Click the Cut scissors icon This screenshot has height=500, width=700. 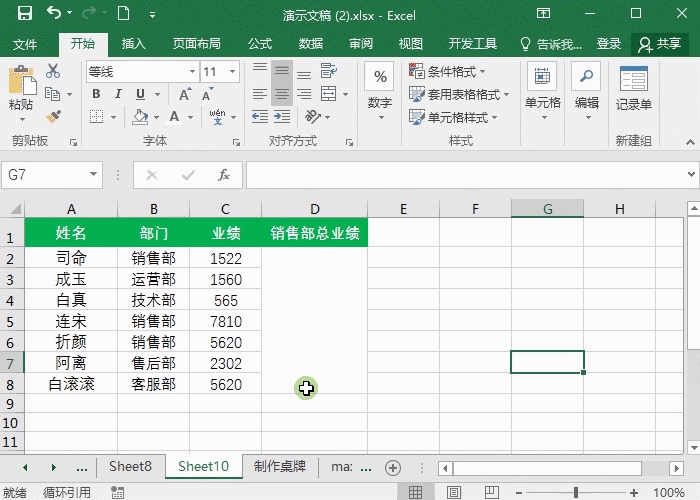click(53, 72)
